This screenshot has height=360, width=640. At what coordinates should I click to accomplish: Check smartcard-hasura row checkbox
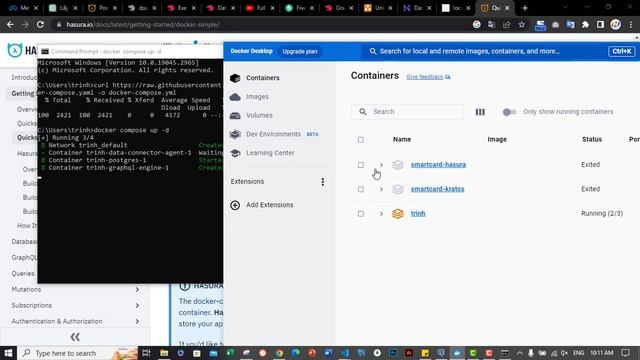pos(361,165)
